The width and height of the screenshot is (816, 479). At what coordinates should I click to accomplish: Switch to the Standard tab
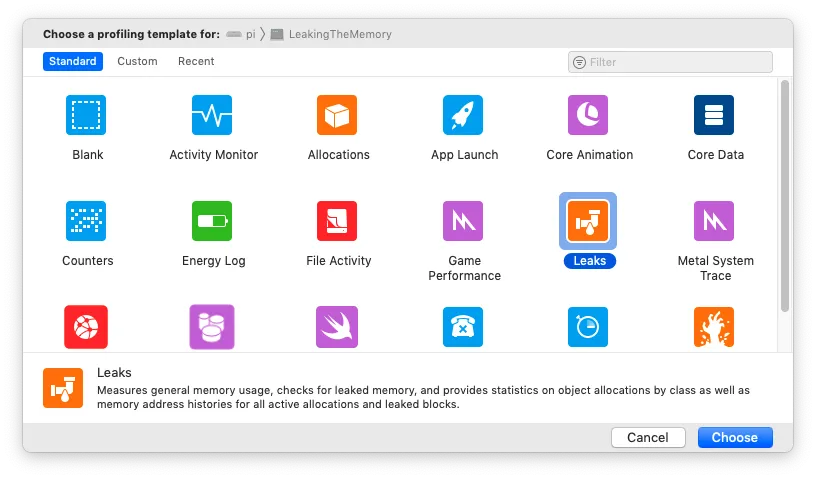tap(73, 61)
